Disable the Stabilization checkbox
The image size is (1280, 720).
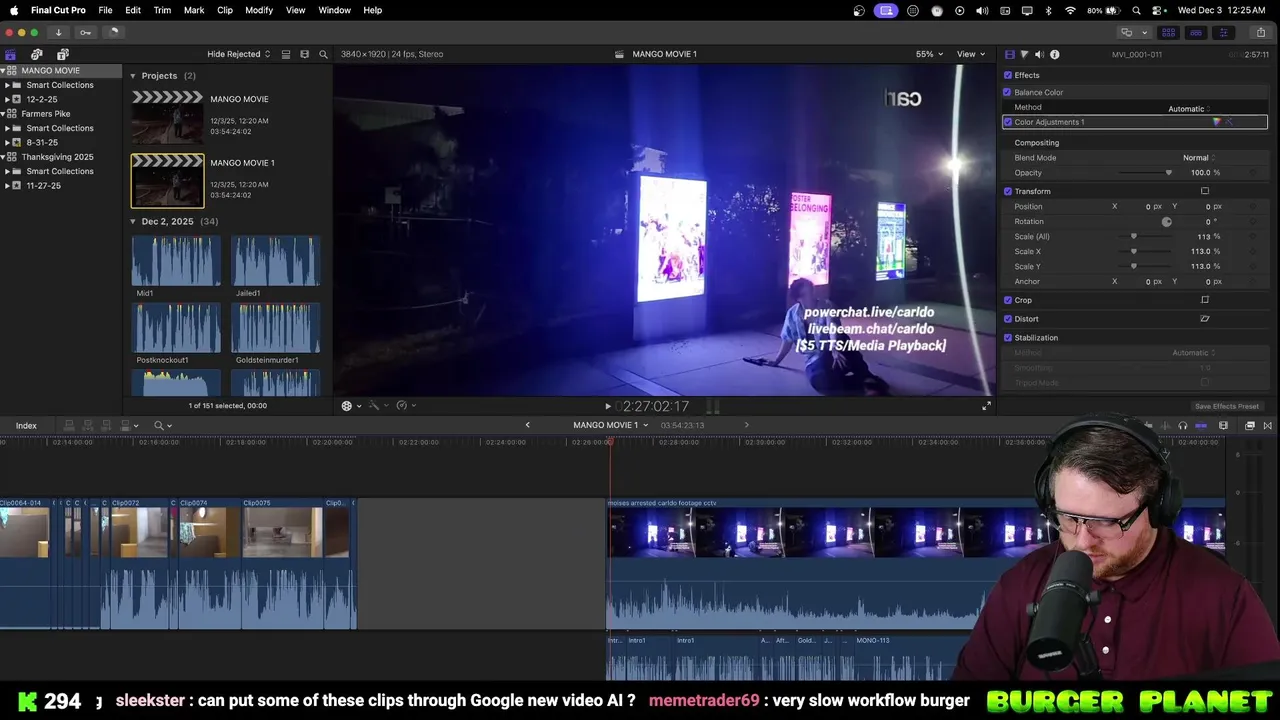click(x=1007, y=338)
